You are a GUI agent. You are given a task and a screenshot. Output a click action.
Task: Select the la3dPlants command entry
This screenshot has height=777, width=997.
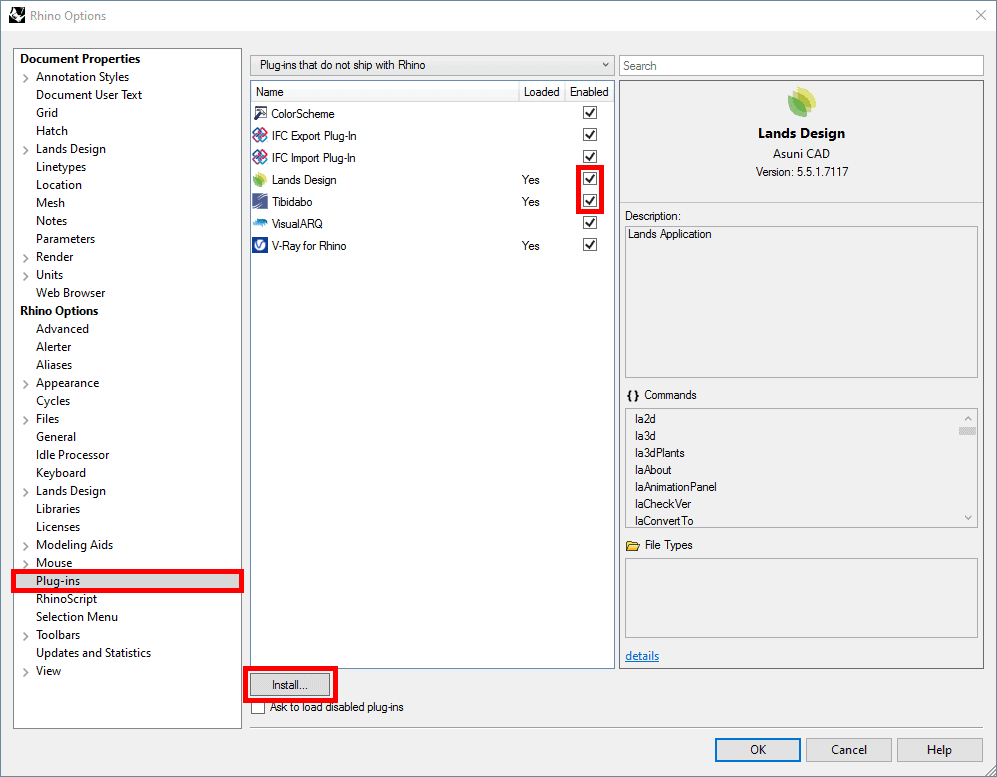tap(659, 453)
